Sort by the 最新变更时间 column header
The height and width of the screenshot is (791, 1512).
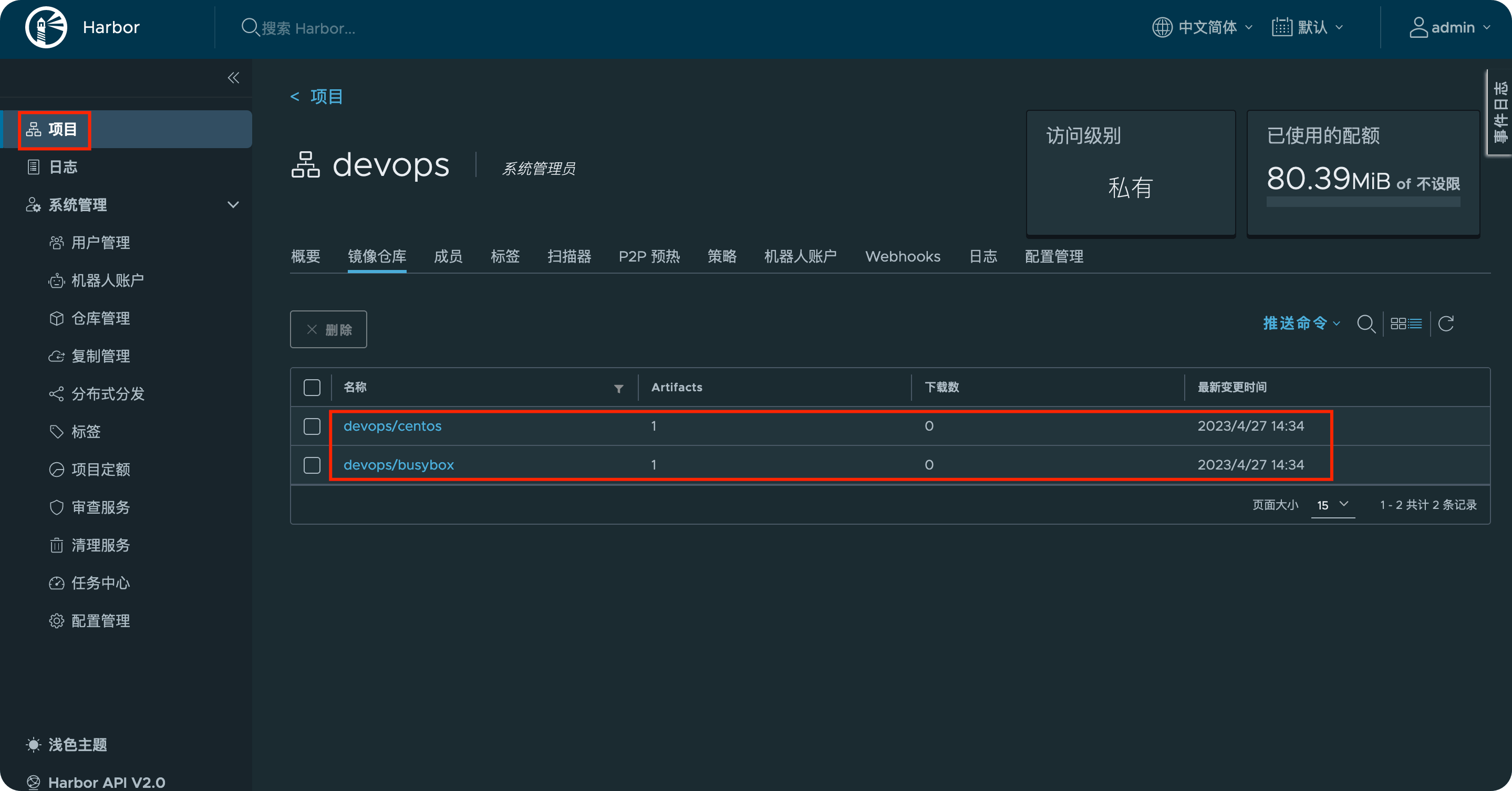pyautogui.click(x=1232, y=387)
